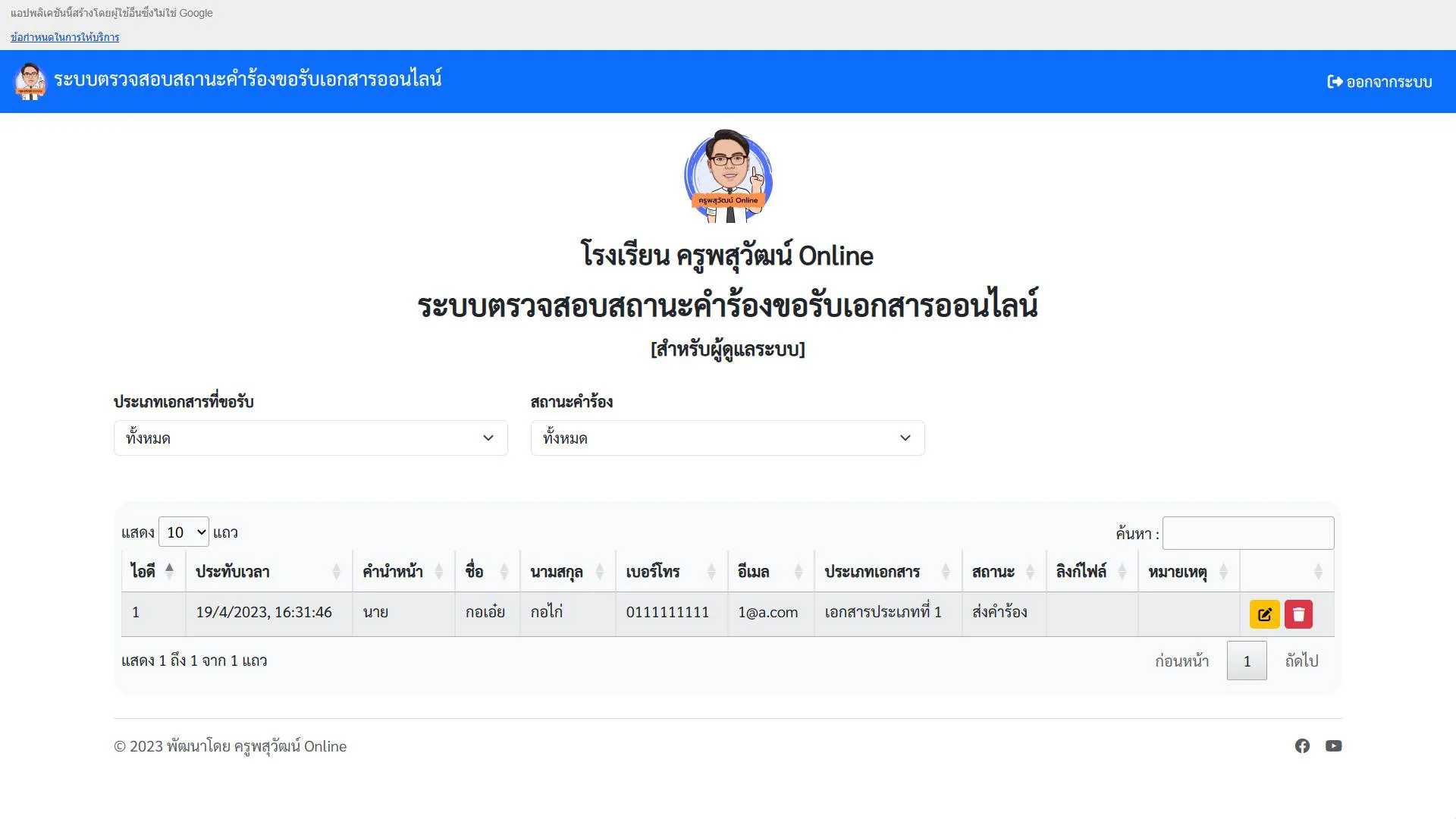Screen dimensions: 1456x819
Task: Click page number 1 button
Action: point(1247,661)
